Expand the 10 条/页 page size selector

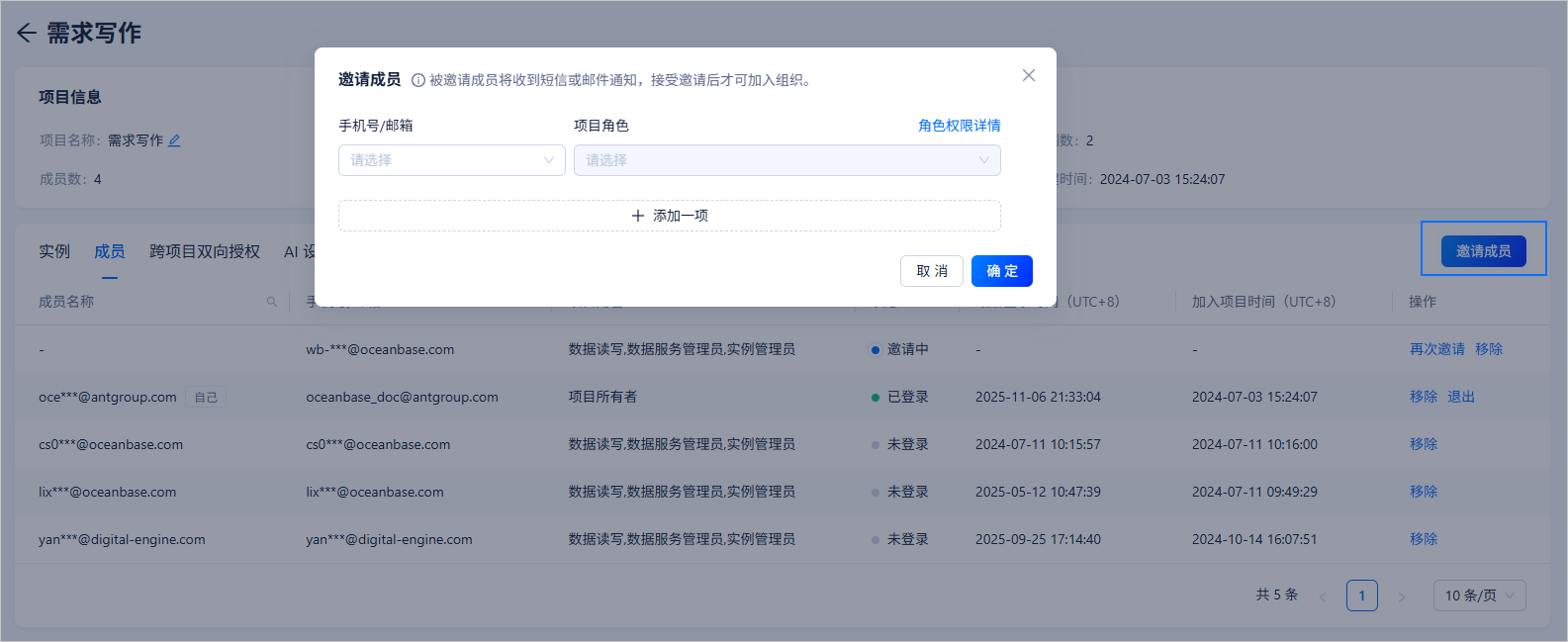pos(1480,596)
